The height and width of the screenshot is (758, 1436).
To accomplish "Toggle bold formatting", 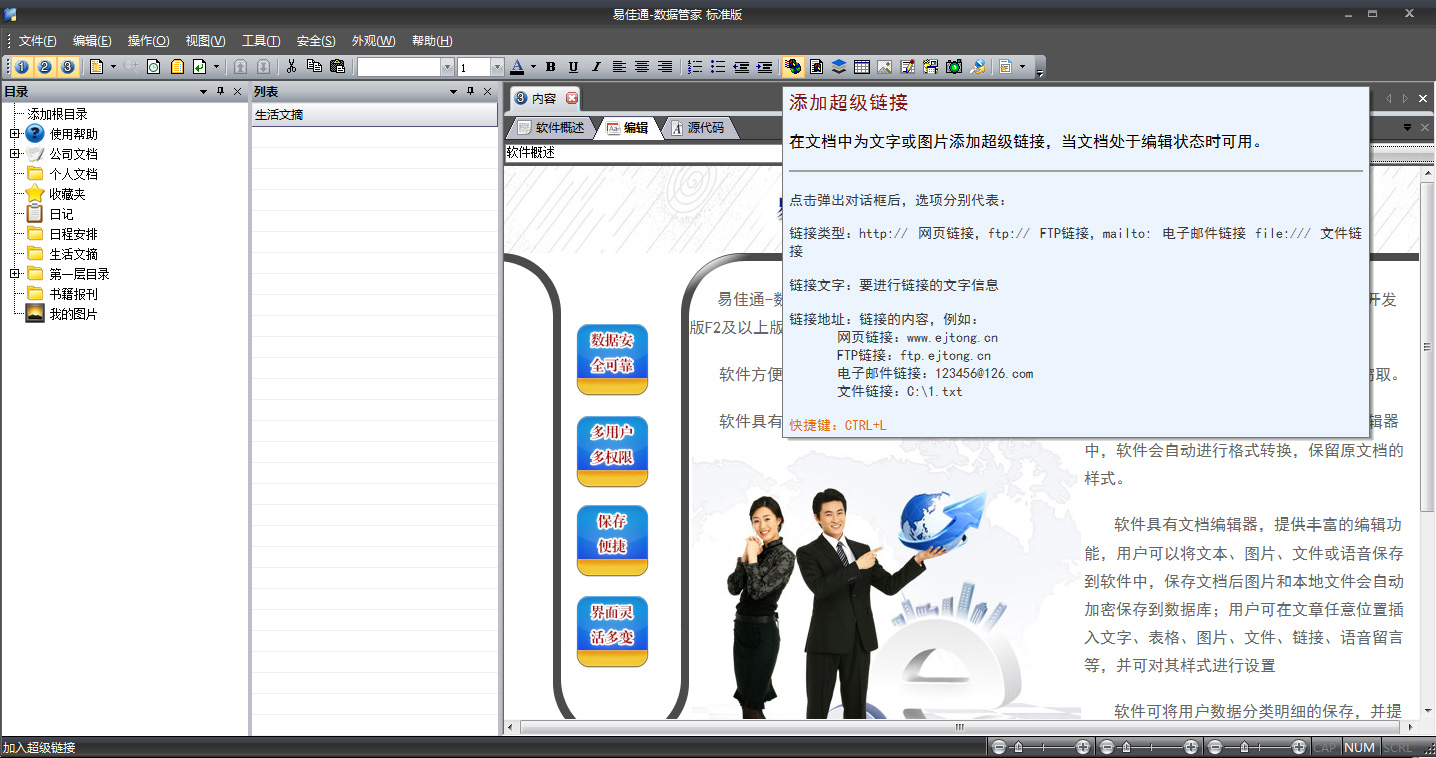I will click(550, 67).
